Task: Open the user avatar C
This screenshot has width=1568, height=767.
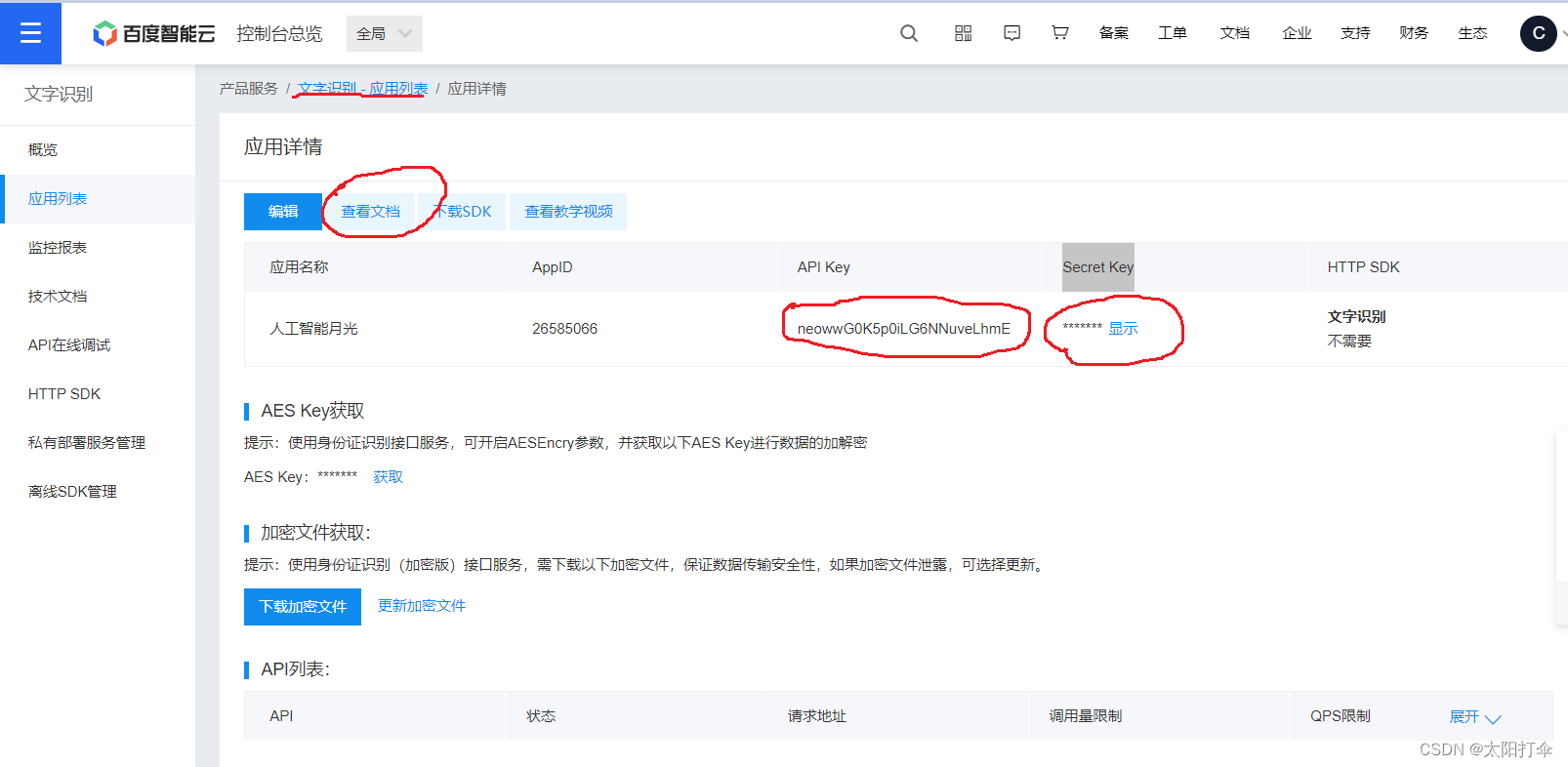Action: [x=1539, y=33]
